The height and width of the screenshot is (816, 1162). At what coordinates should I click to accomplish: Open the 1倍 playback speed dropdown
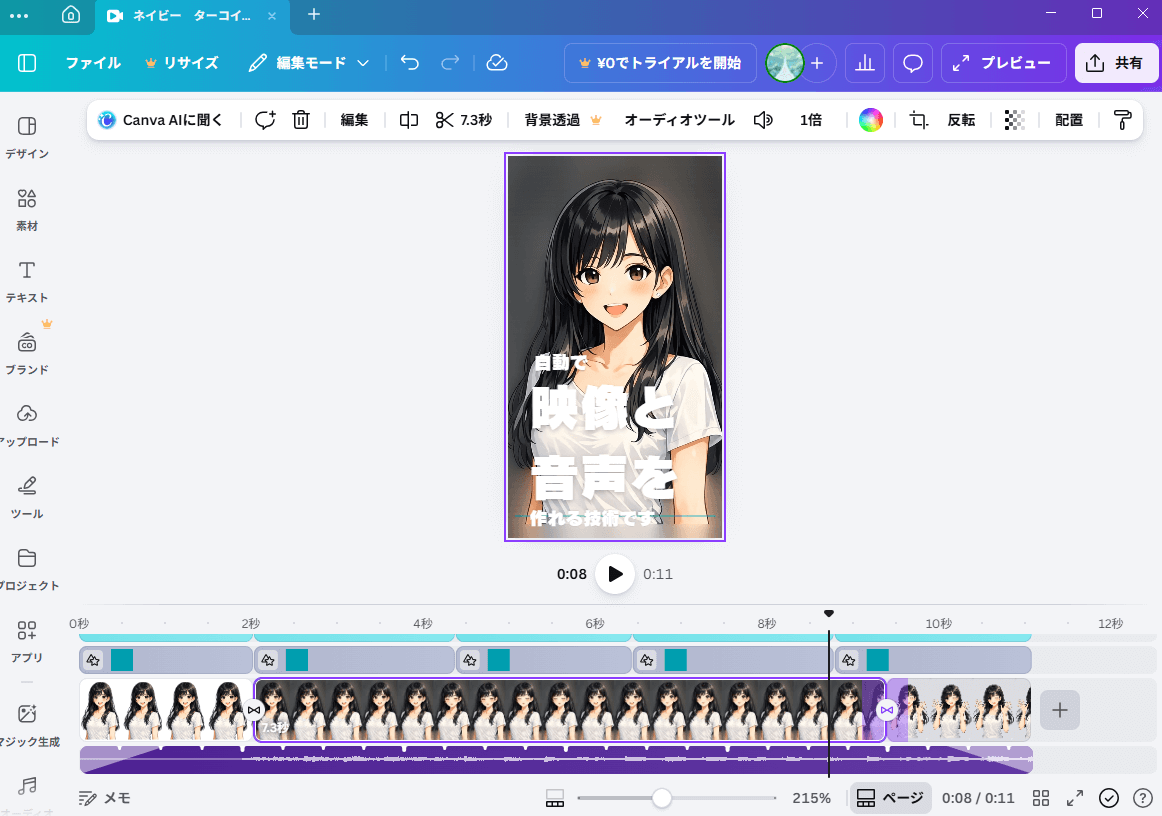(811, 120)
